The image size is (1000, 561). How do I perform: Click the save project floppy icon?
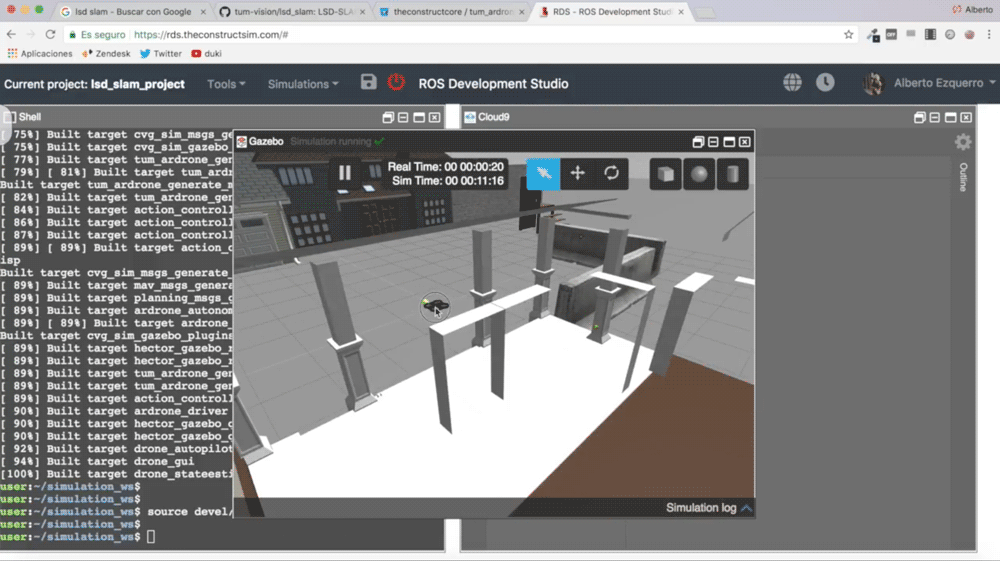pyautogui.click(x=369, y=82)
